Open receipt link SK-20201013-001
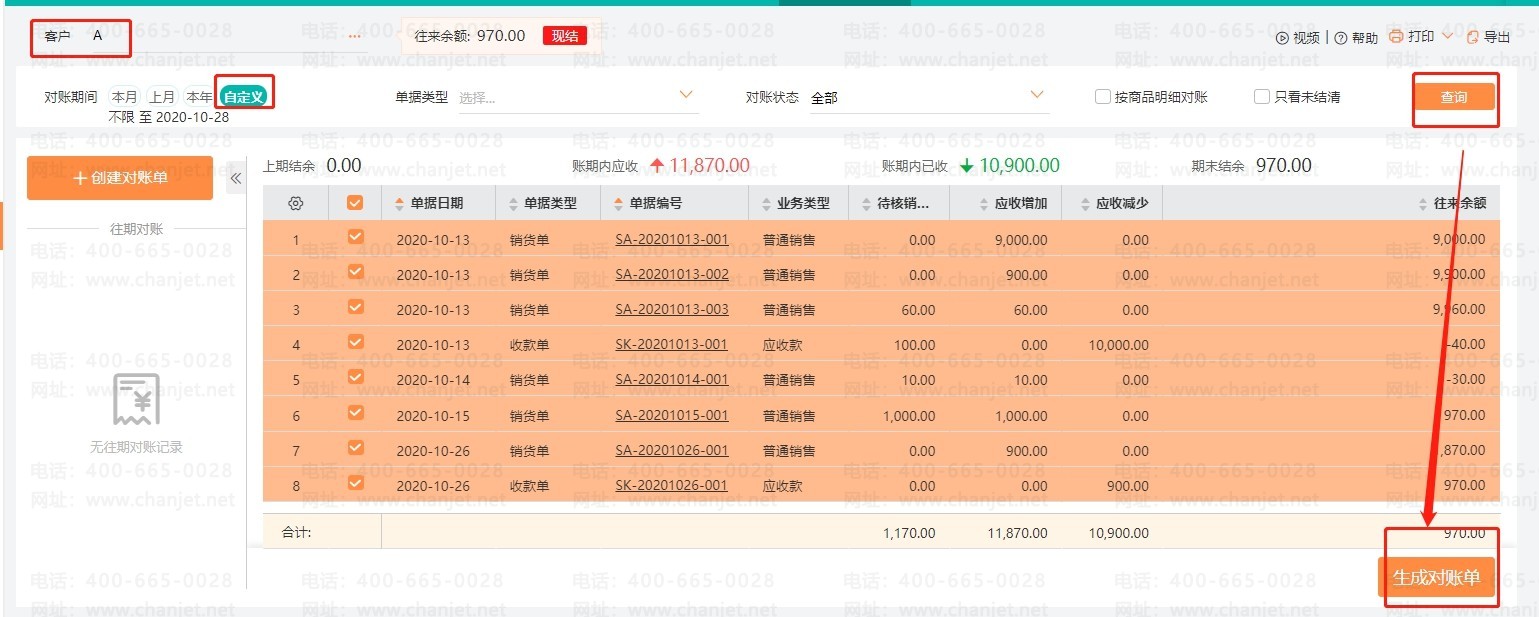1539x617 pixels. click(x=671, y=345)
